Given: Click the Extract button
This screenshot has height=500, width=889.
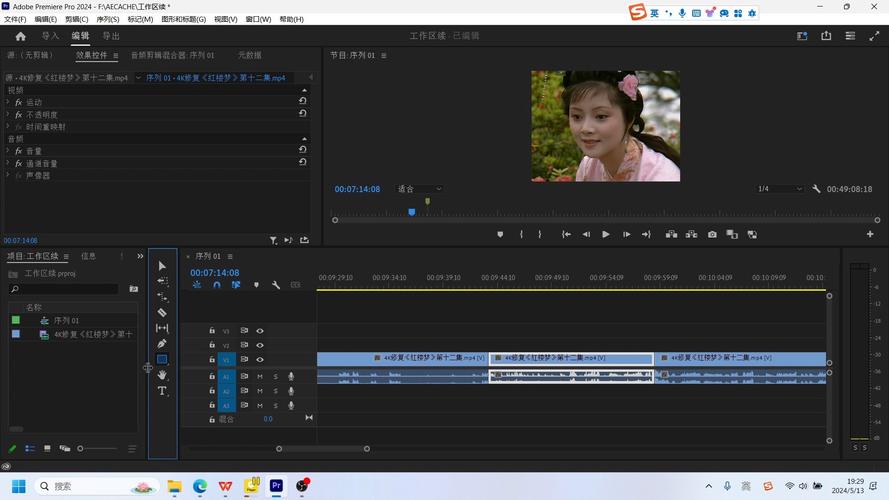Looking at the screenshot, I should [x=692, y=234].
